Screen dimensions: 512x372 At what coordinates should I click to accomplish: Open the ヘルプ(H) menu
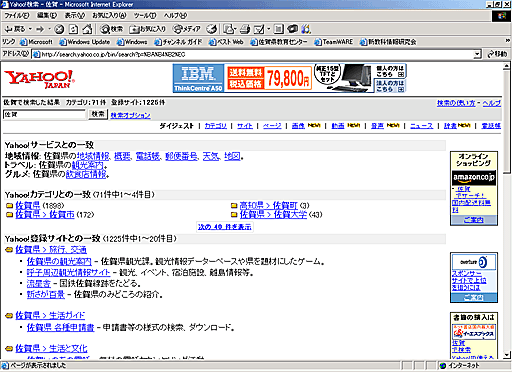click(175, 15)
